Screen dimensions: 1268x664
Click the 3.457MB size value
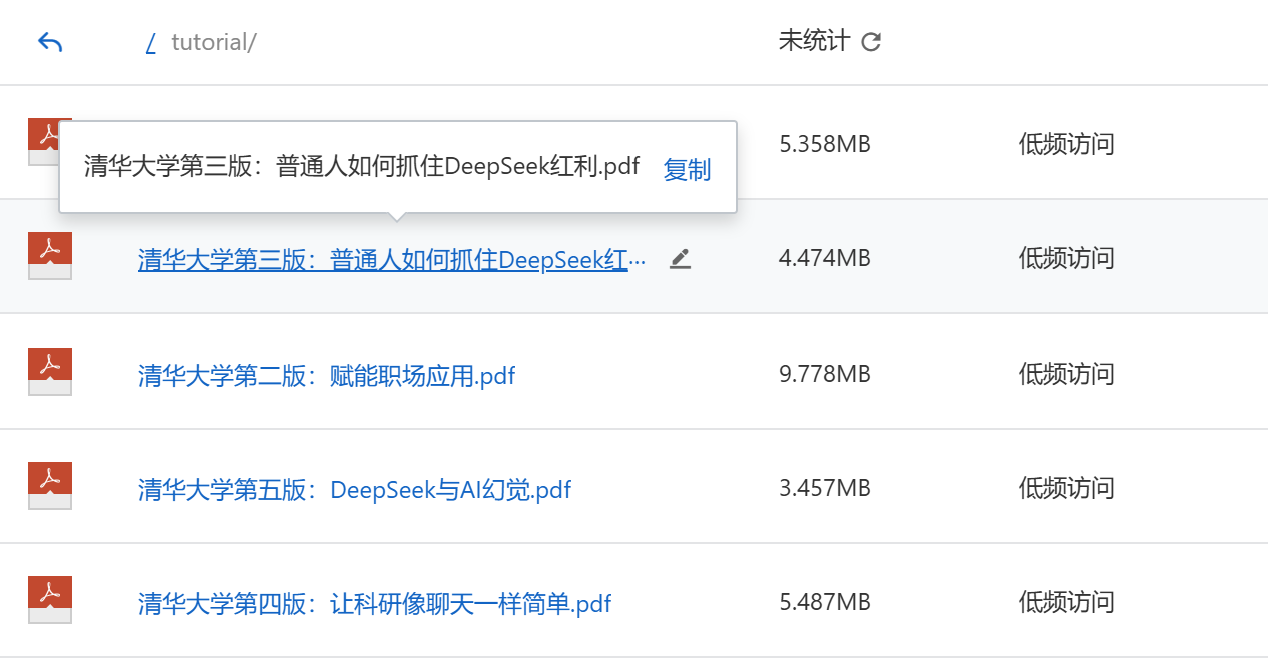(825, 488)
